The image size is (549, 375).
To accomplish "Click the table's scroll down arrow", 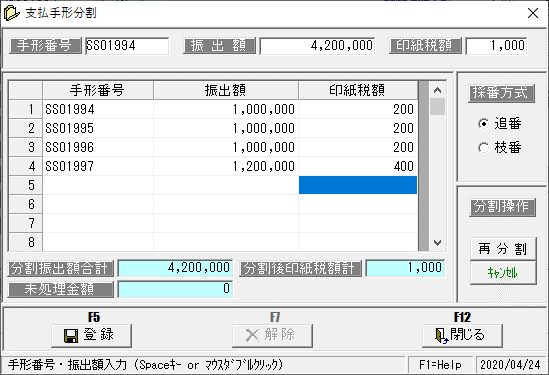I will tap(437, 242).
